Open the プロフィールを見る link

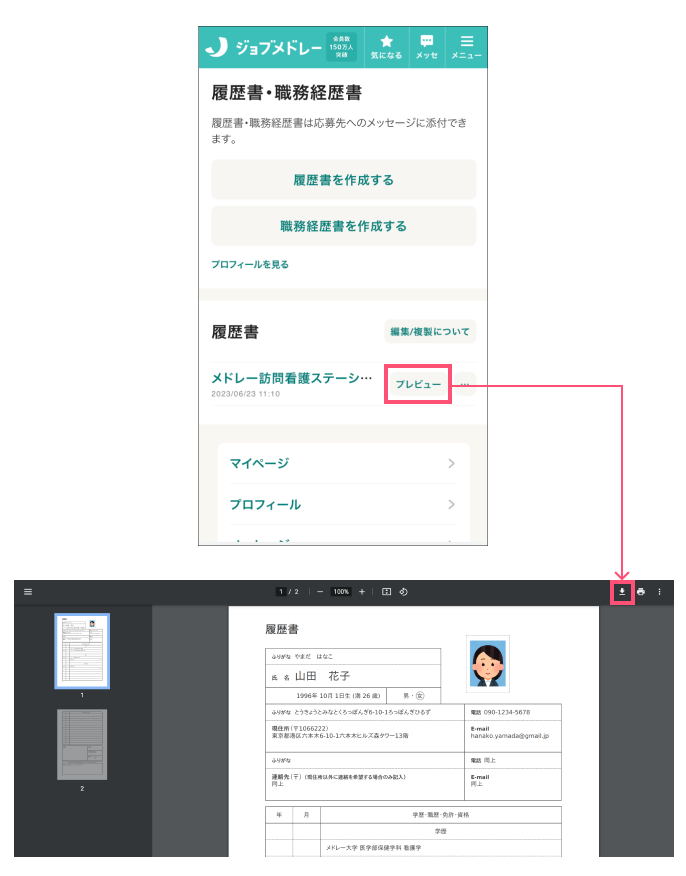pyautogui.click(x=250, y=264)
